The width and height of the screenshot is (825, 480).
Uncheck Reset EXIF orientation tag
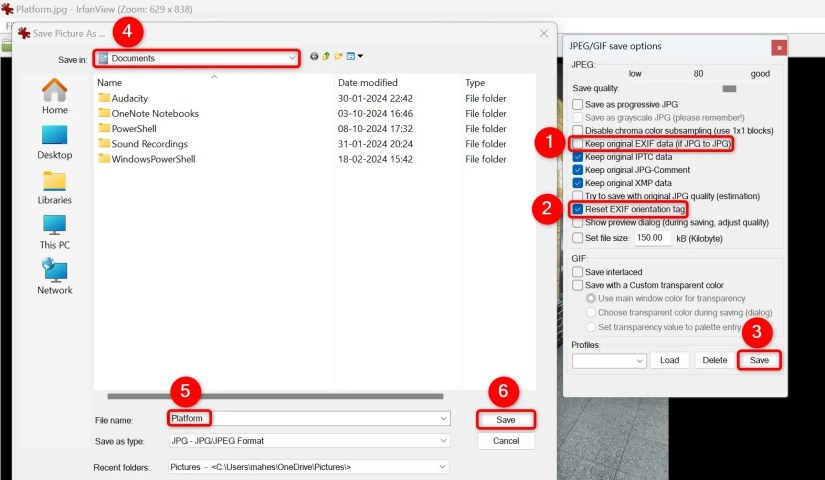[578, 209]
